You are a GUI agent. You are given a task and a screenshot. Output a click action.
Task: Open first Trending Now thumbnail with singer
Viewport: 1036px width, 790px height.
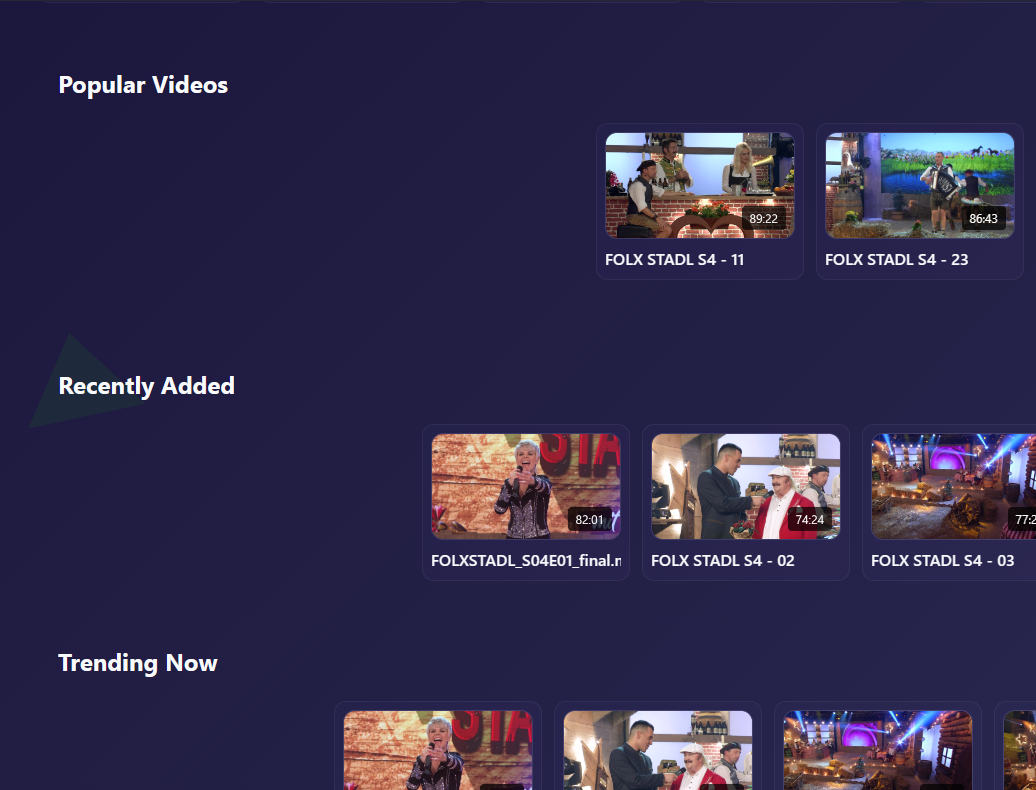pos(438,750)
